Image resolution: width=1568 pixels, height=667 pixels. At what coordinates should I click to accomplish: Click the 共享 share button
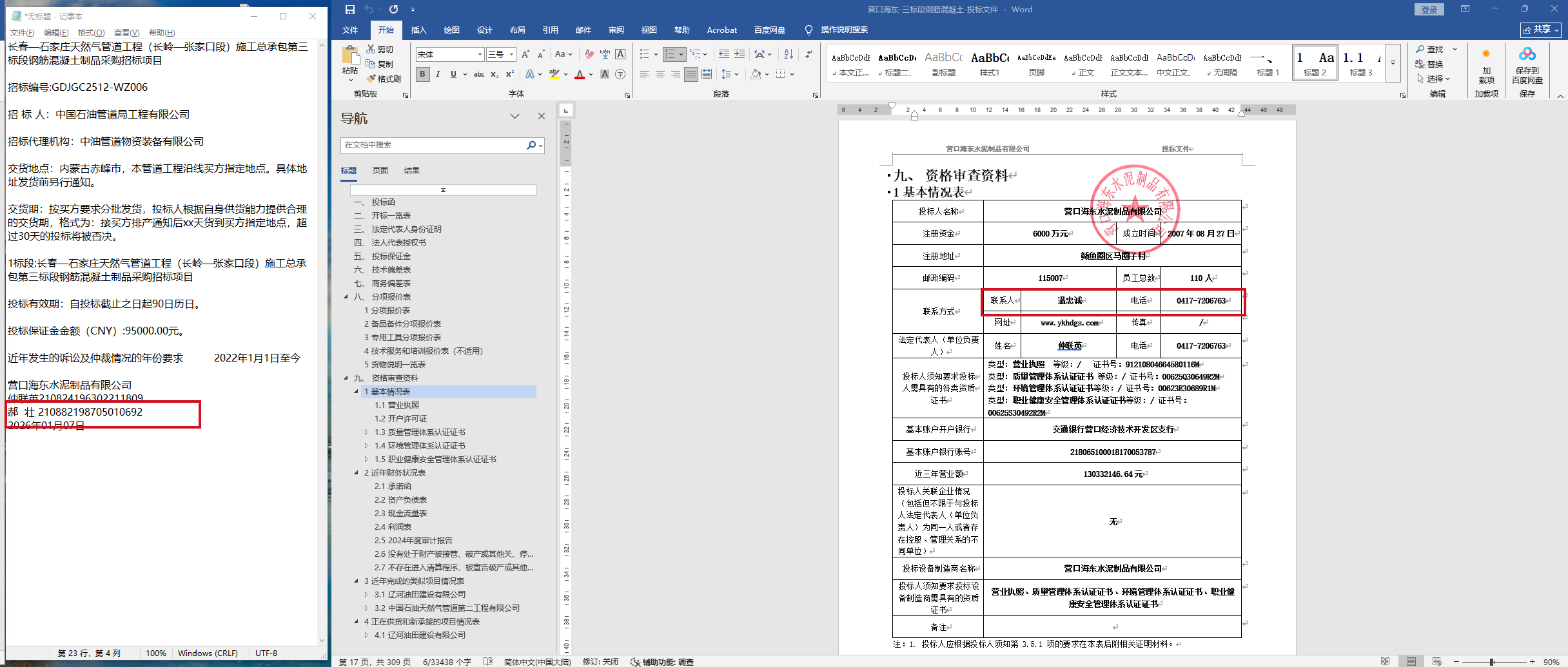click(1541, 30)
